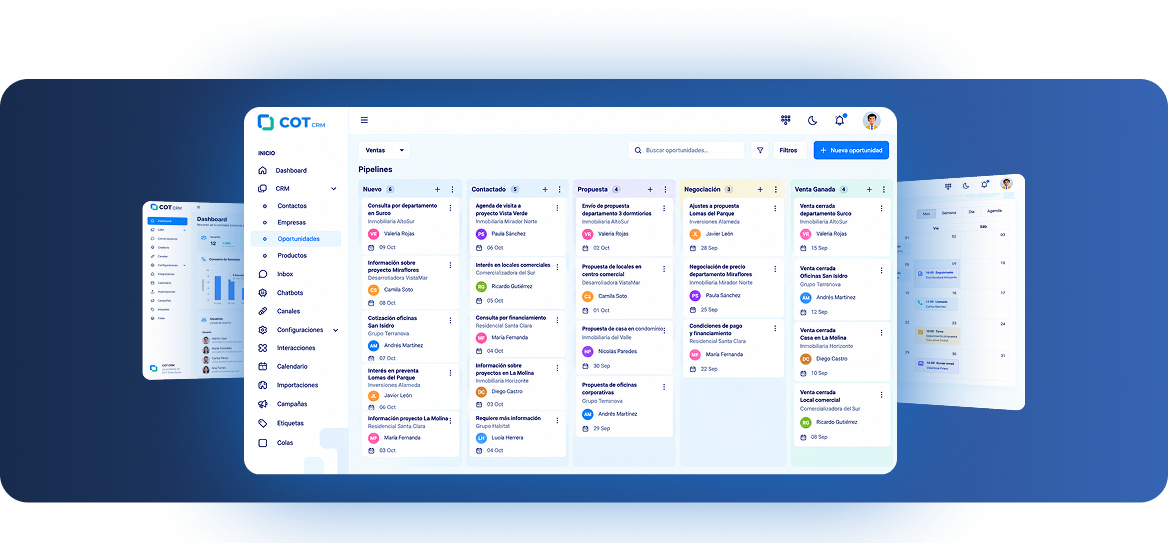Click the Nuevo column count badge 6
This screenshot has height=543, width=1168.
(390, 190)
